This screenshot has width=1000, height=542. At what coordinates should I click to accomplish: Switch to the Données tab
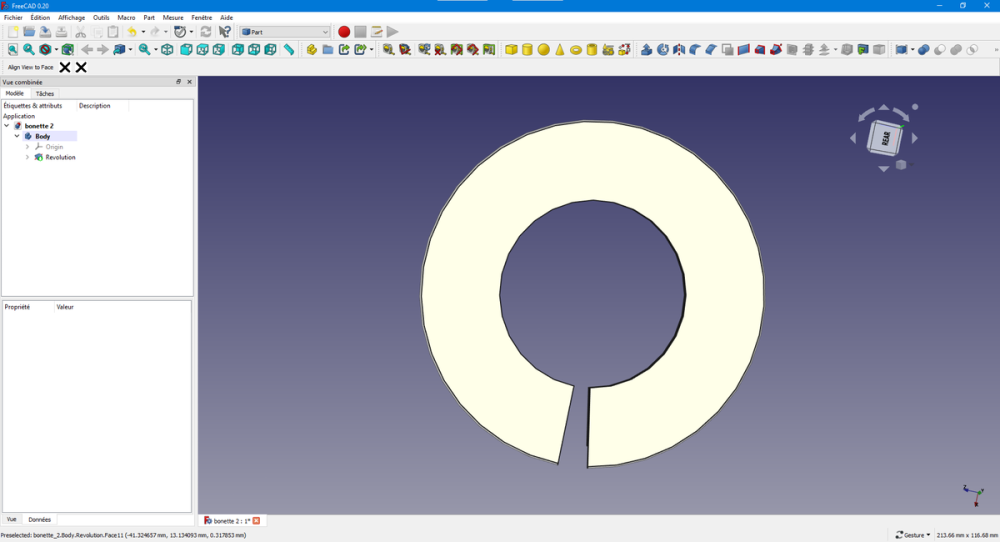coord(40,520)
